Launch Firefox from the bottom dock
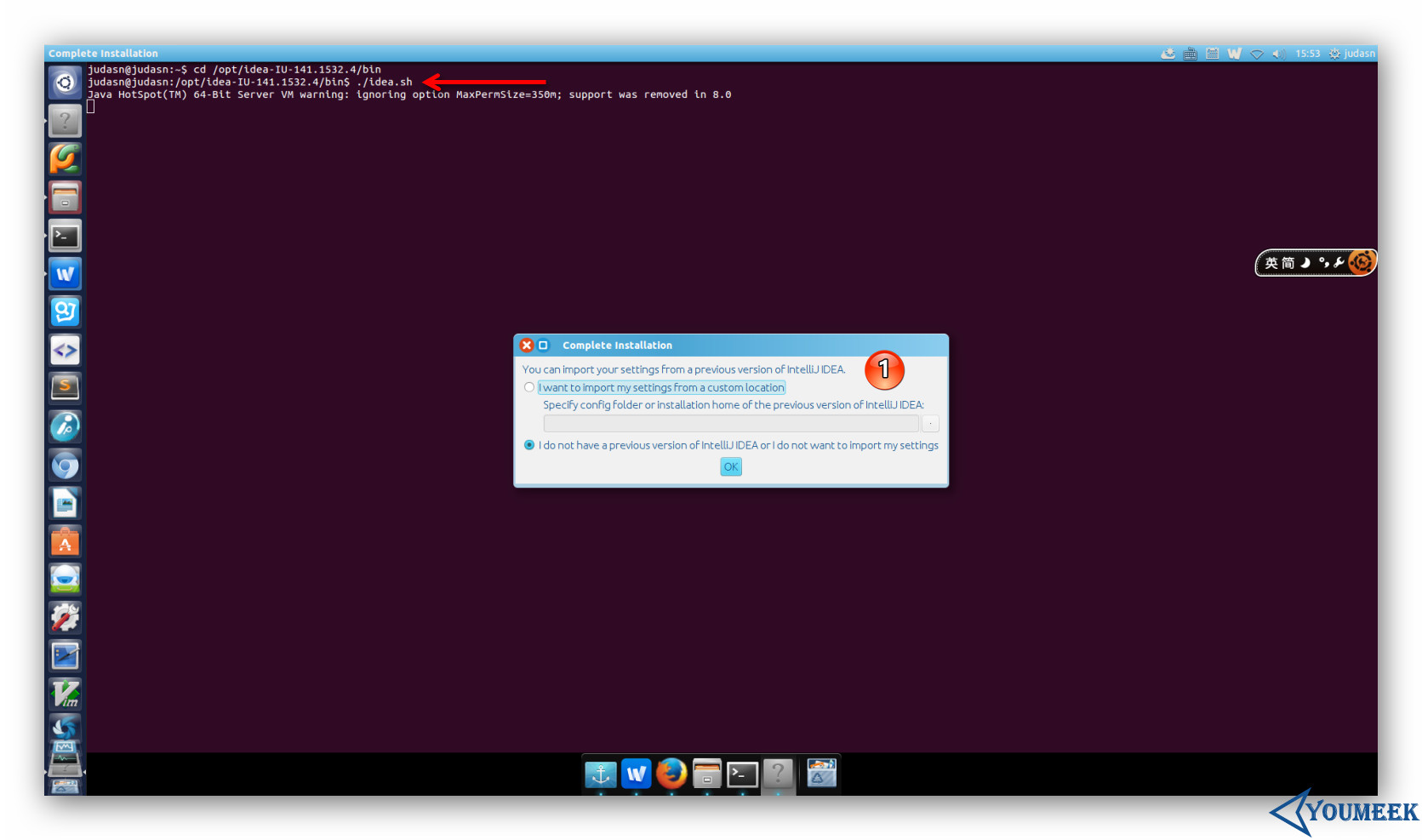The height and width of the screenshot is (840, 1422). (x=671, y=774)
